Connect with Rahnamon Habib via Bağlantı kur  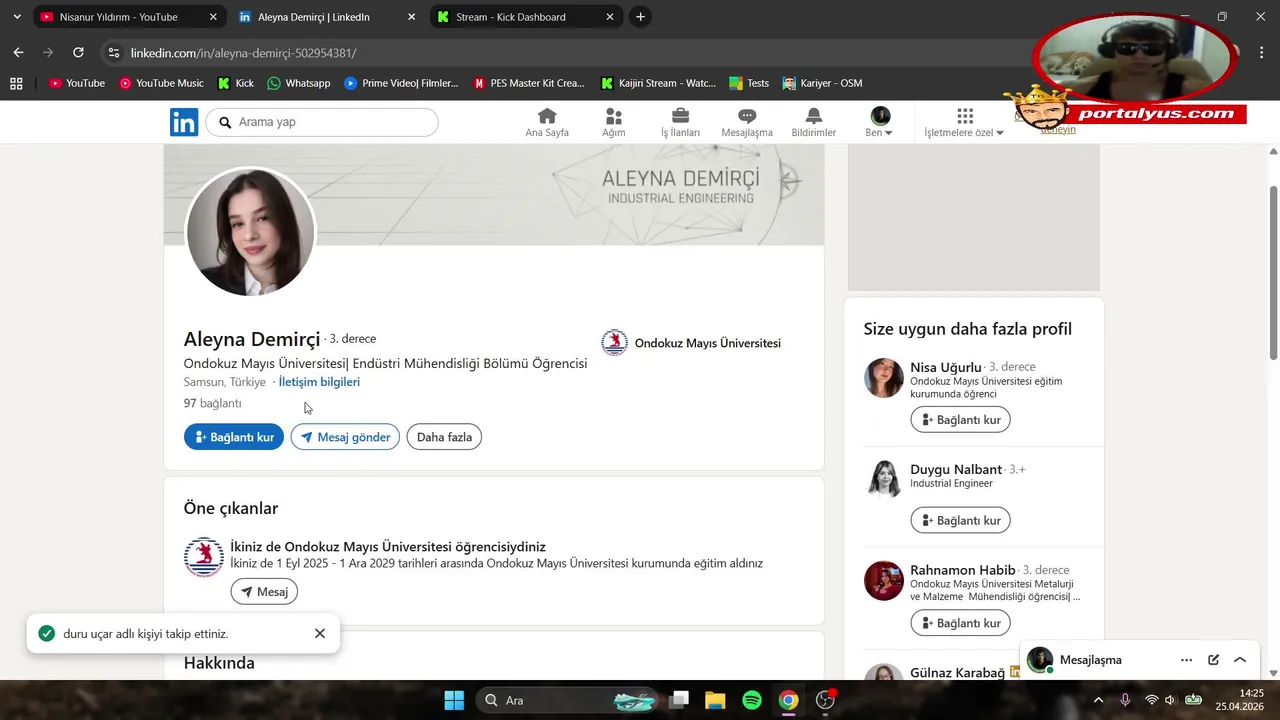point(960,623)
